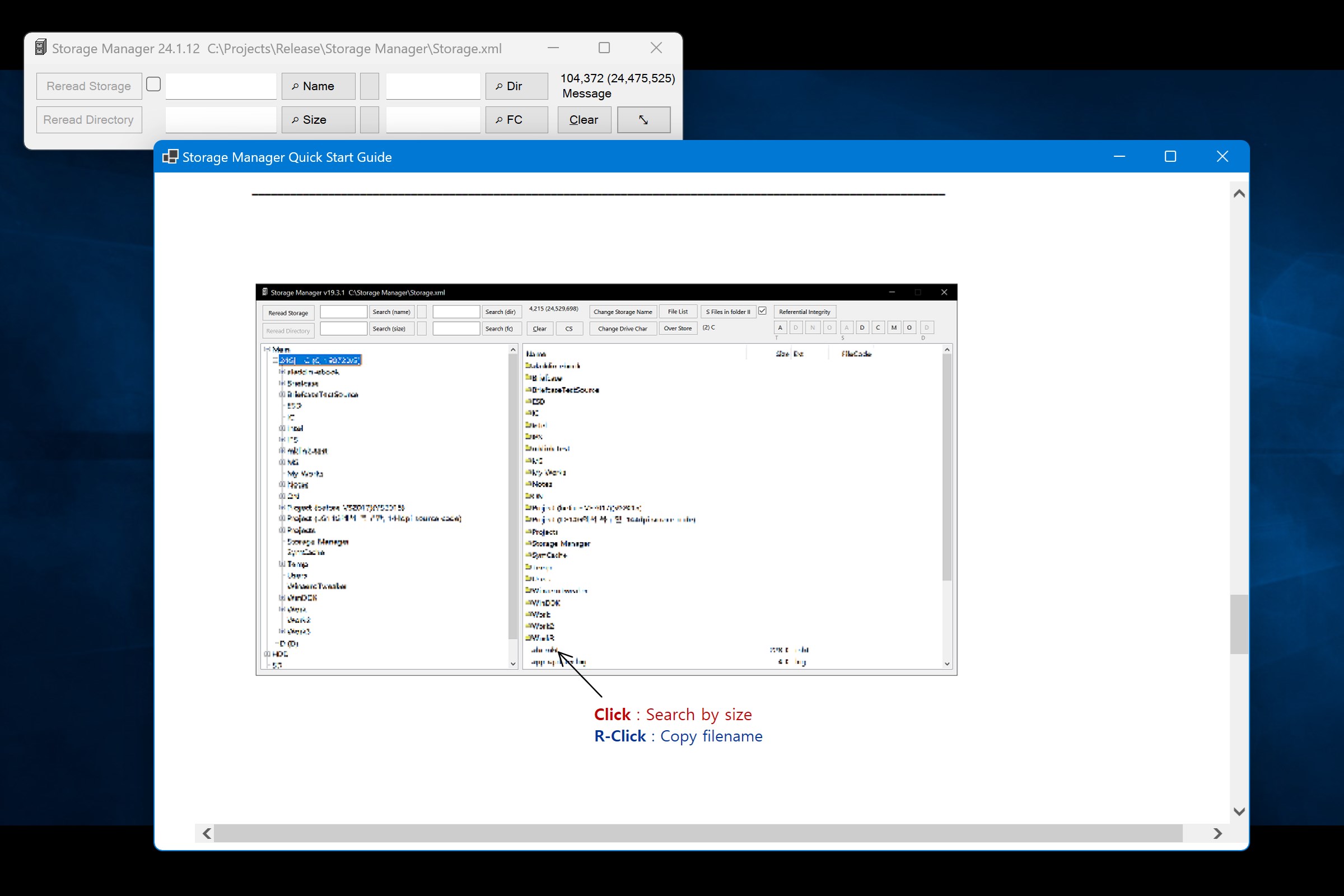
Task: Click the Dir search button
Action: tap(516, 86)
